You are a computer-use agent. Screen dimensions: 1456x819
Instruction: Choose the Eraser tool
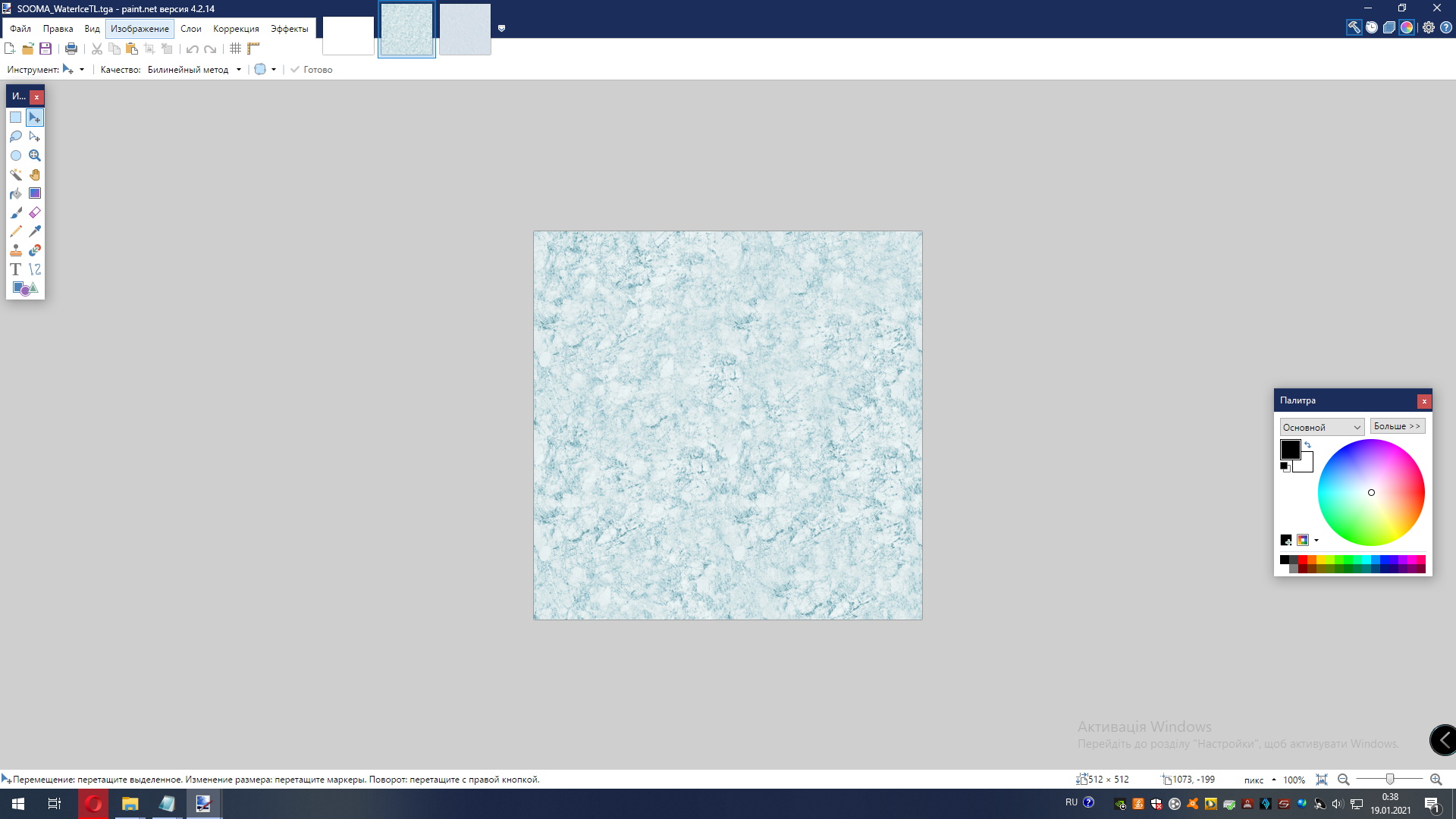(35, 212)
